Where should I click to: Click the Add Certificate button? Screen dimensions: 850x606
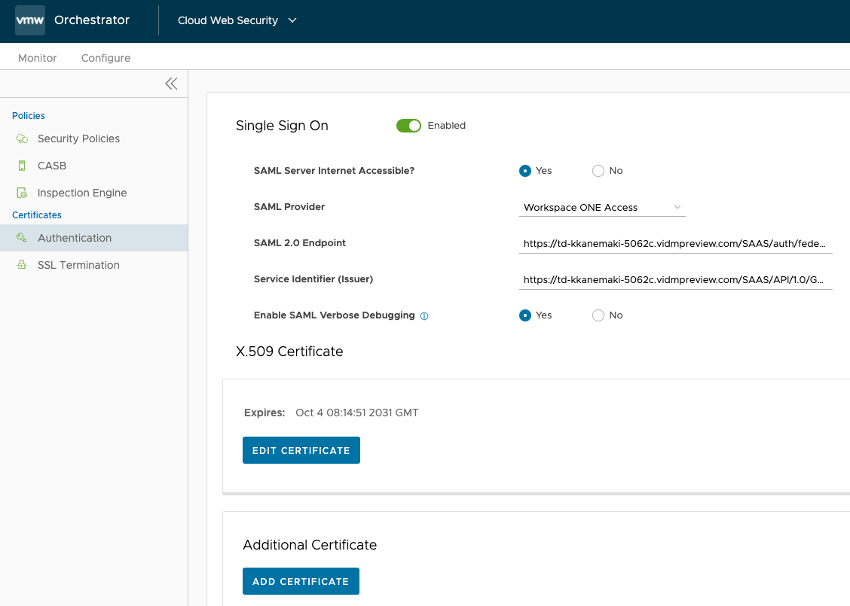(300, 581)
